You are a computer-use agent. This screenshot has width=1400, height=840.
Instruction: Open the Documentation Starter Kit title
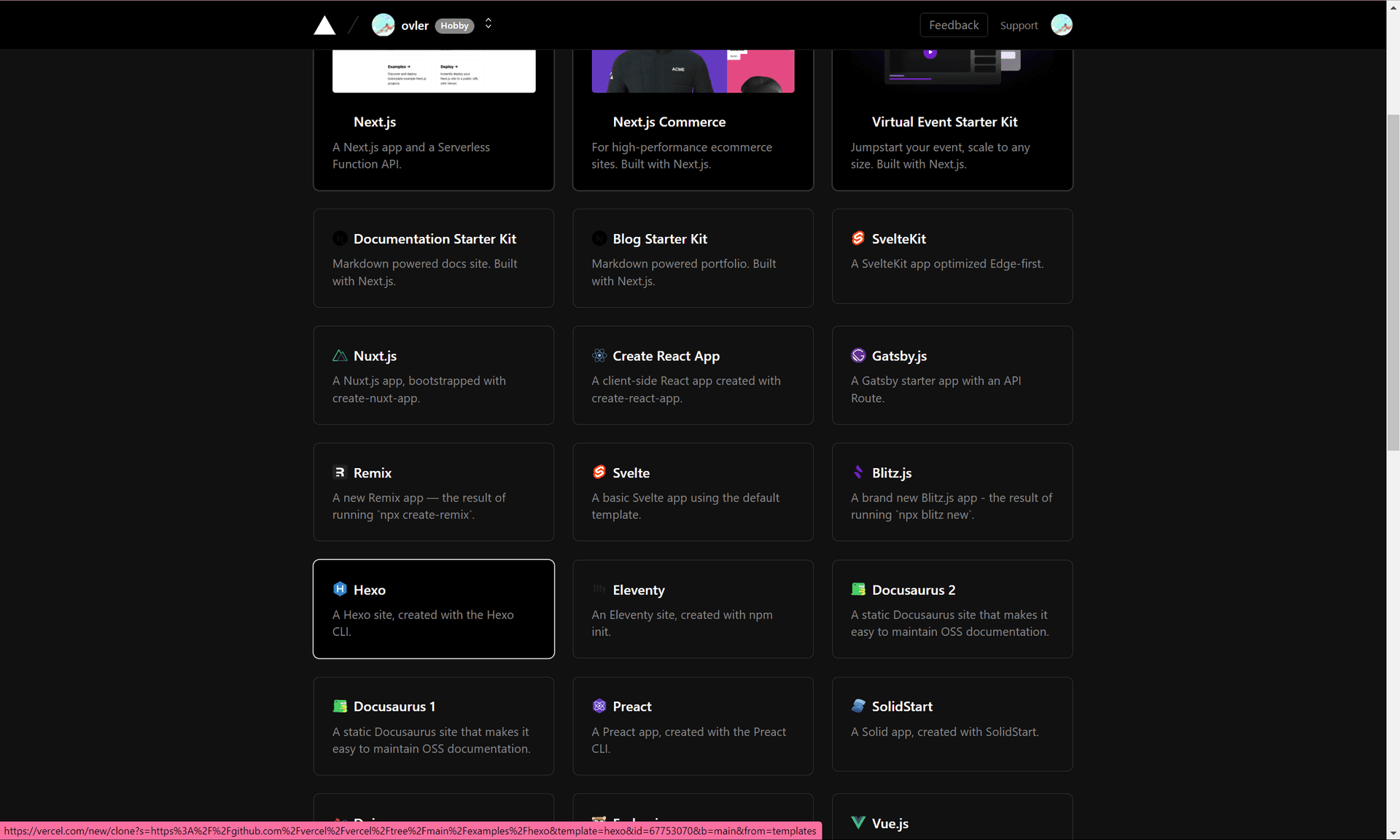(x=435, y=239)
